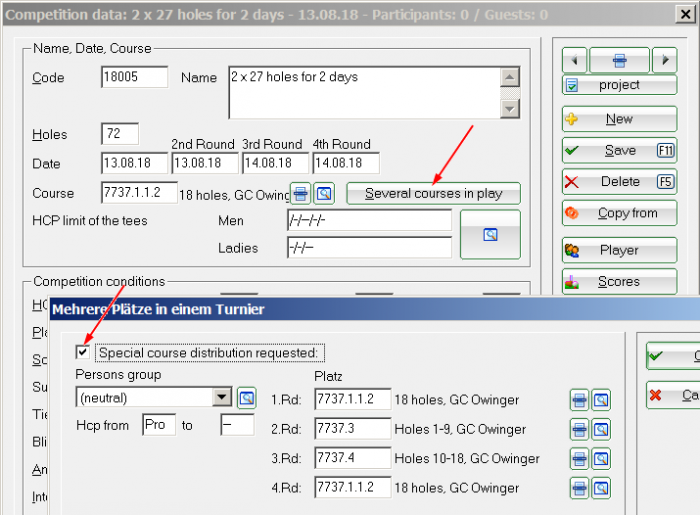
Task: Click lookup icon for 4.Rd course
Action: pos(601,488)
